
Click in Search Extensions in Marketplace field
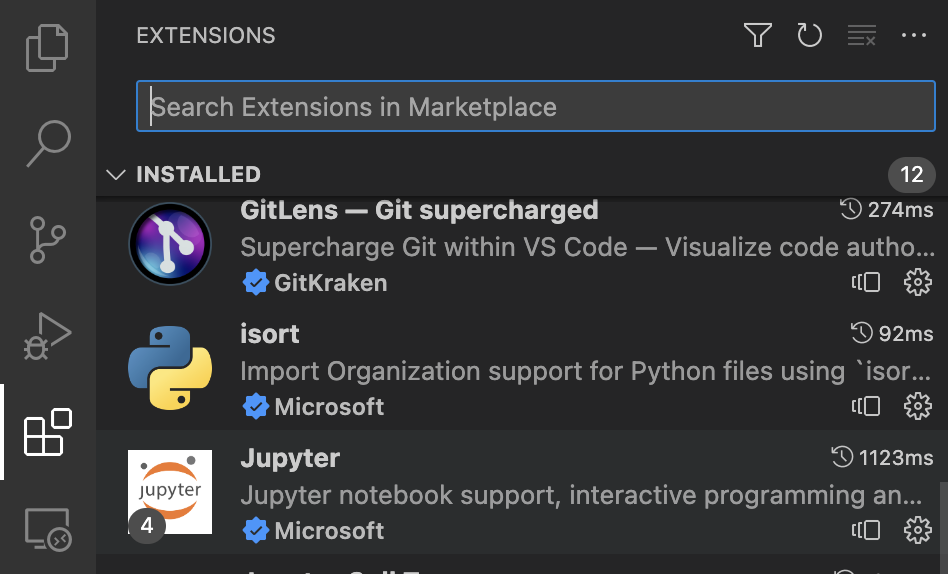pyautogui.click(x=535, y=107)
